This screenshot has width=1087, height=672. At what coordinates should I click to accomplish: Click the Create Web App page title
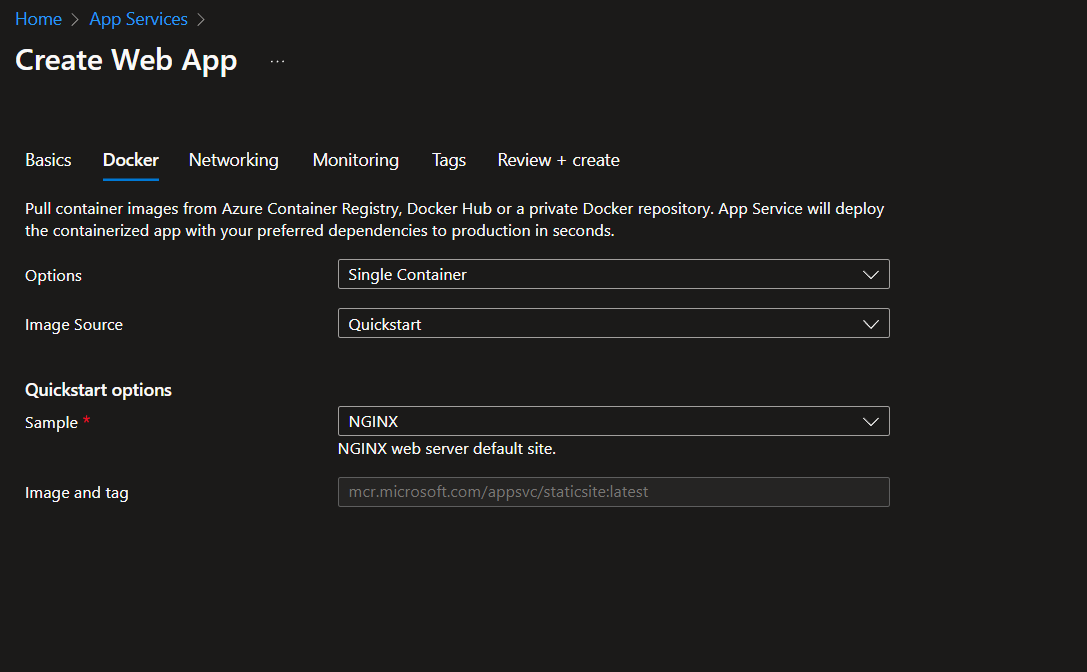126,60
